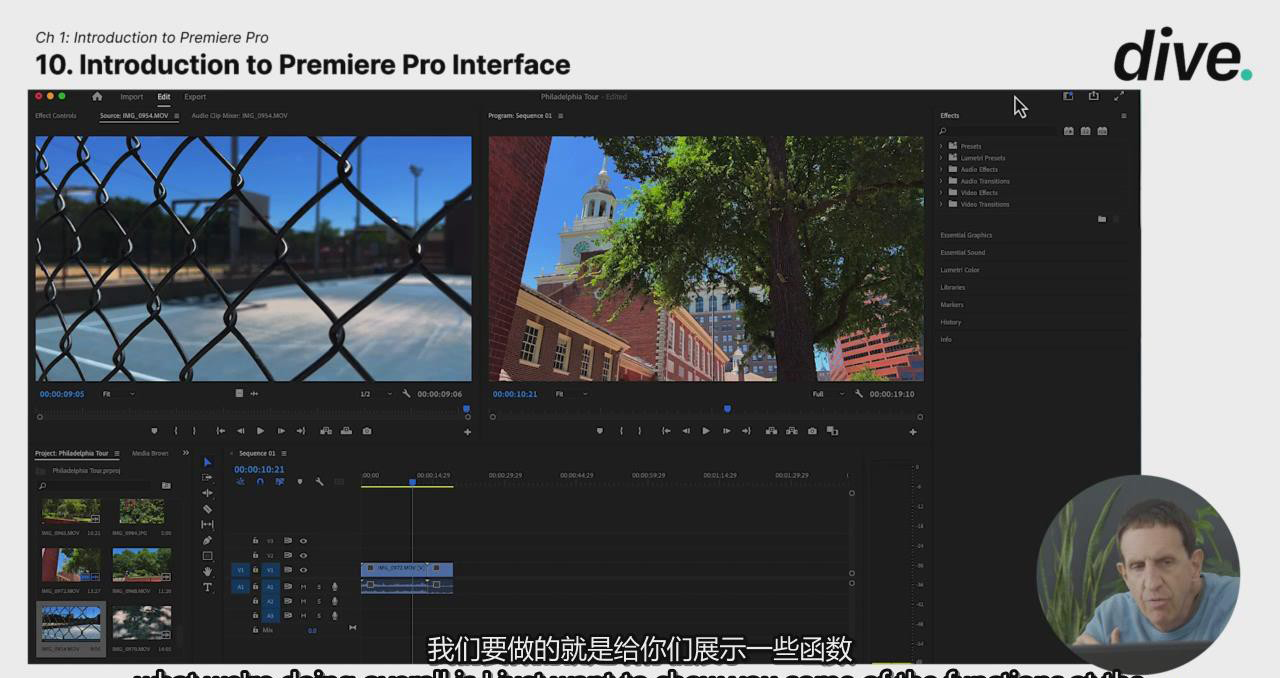Pick the Razor tool

pos(208,509)
